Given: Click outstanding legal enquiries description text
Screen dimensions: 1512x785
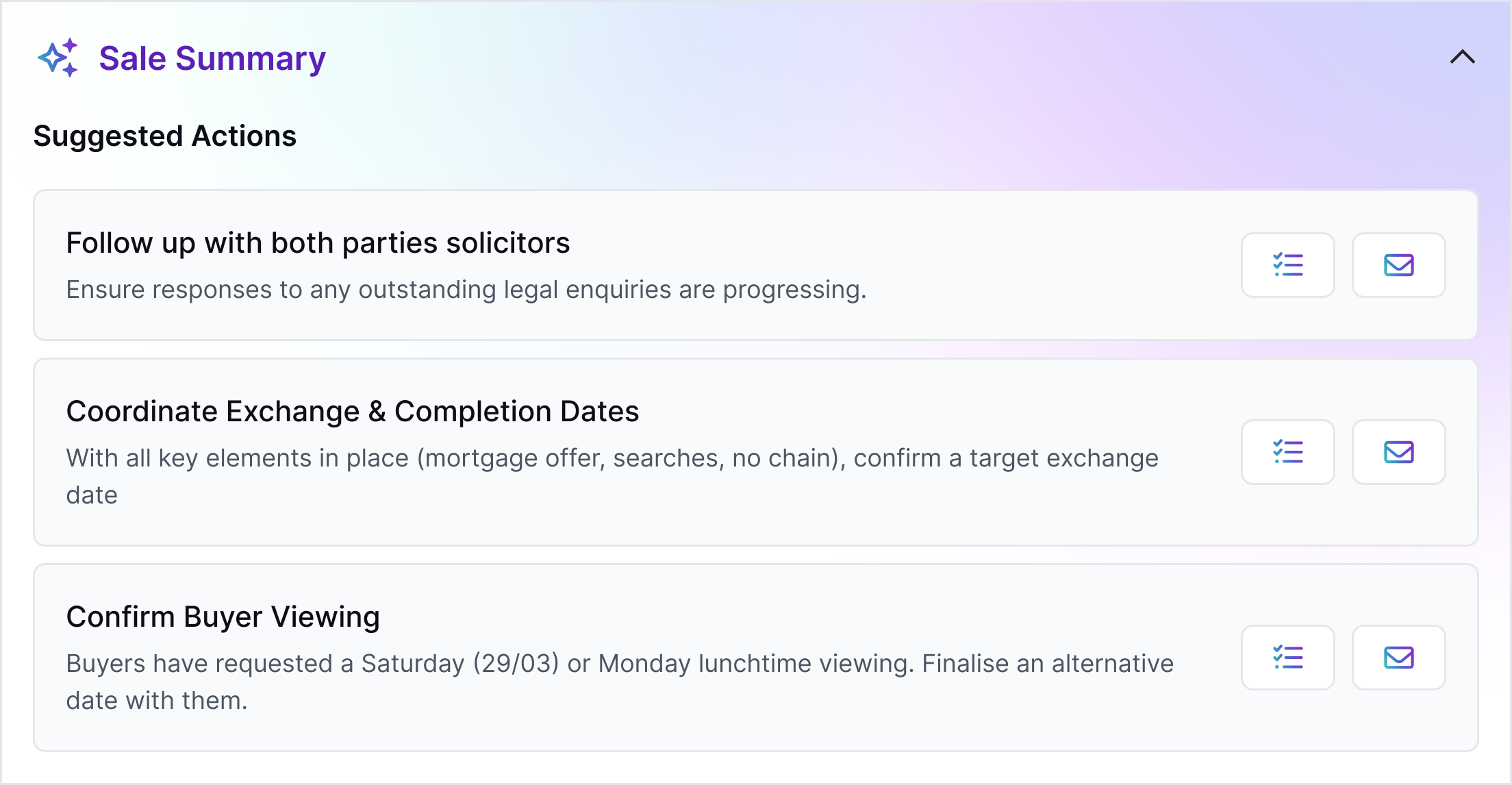Looking at the screenshot, I should tap(466, 290).
